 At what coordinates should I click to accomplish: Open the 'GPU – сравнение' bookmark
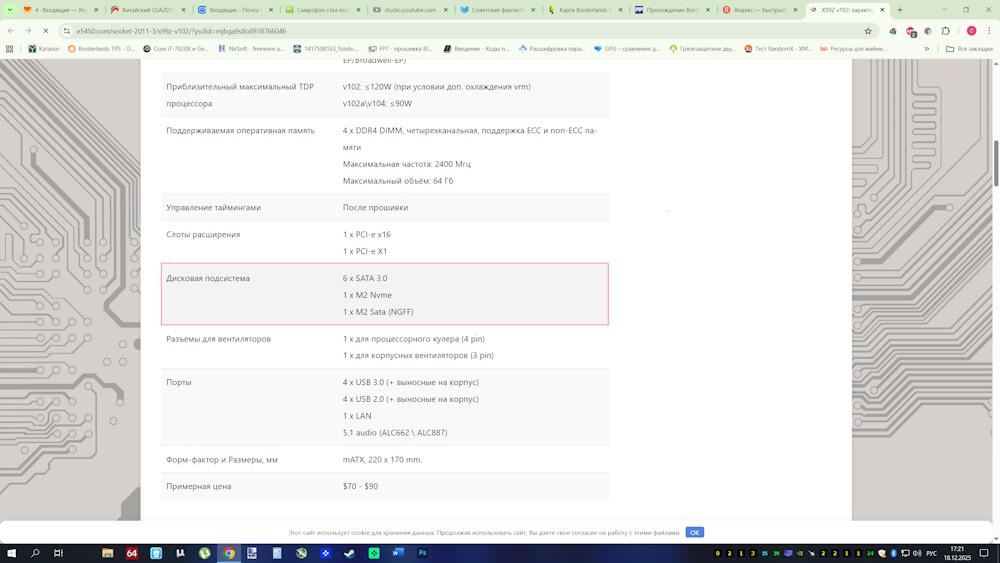pyautogui.click(x=626, y=48)
